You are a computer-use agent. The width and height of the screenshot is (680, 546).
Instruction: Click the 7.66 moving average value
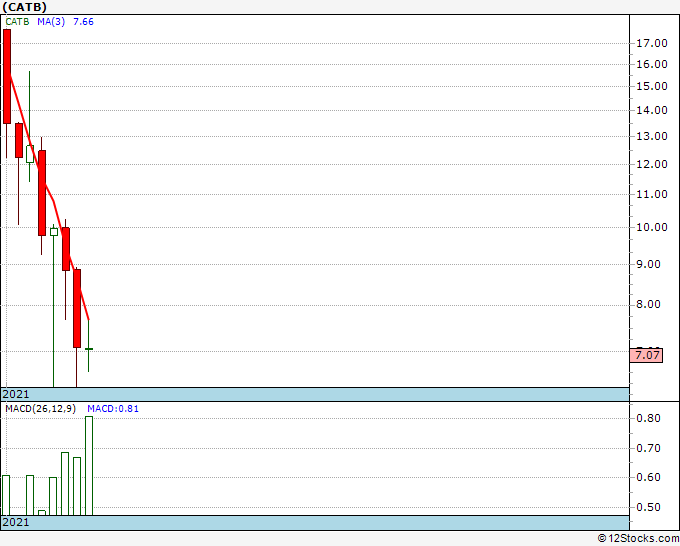pyautogui.click(x=83, y=22)
